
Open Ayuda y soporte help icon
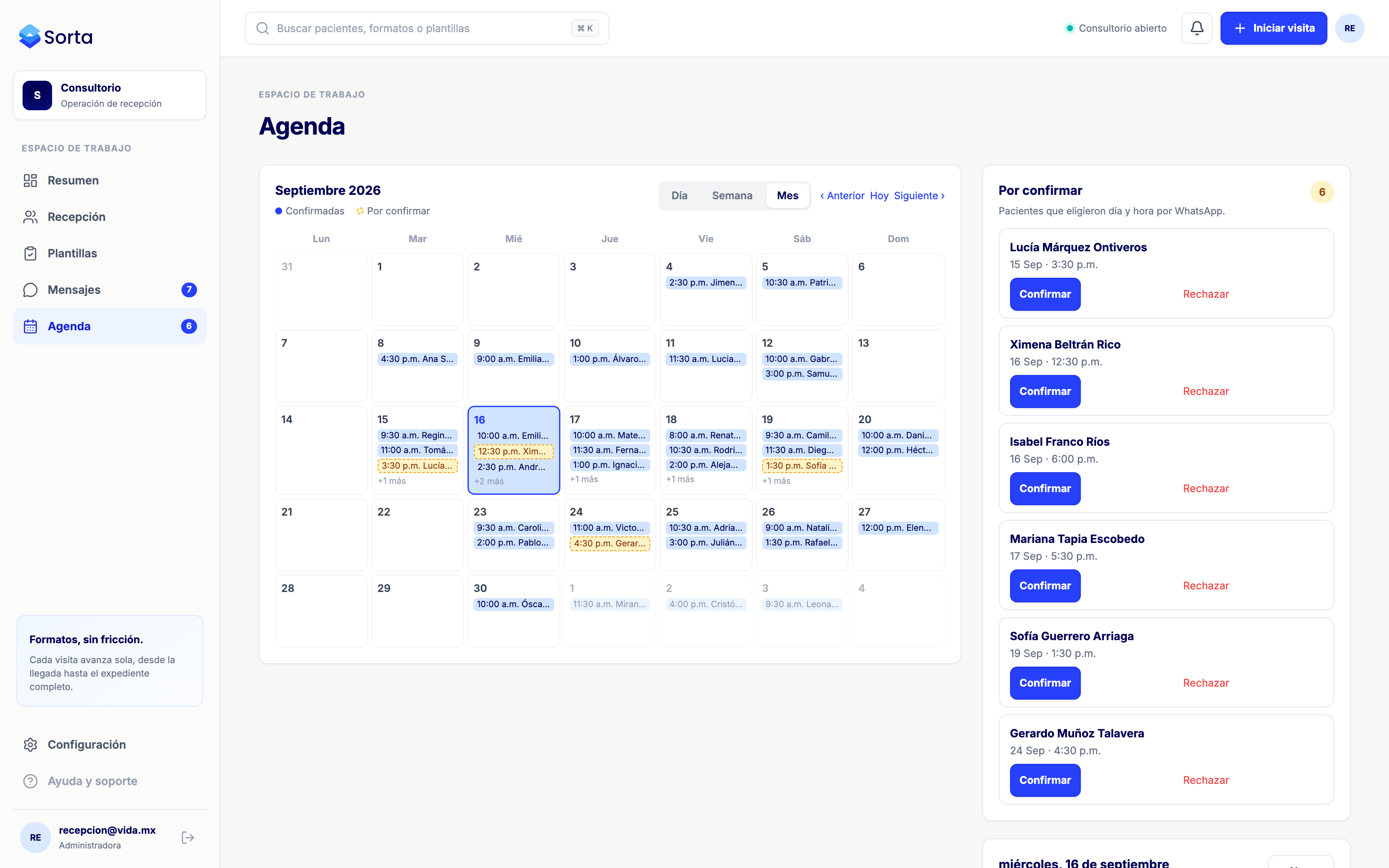pyautogui.click(x=30, y=781)
